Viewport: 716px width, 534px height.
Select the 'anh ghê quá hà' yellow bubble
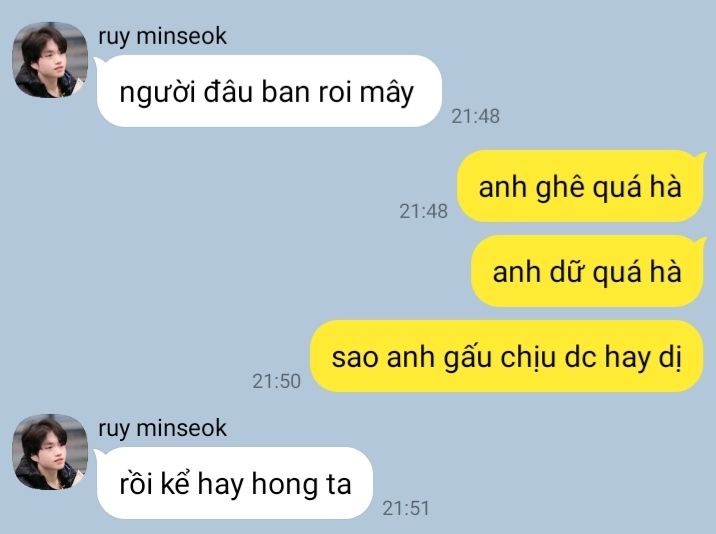580,186
